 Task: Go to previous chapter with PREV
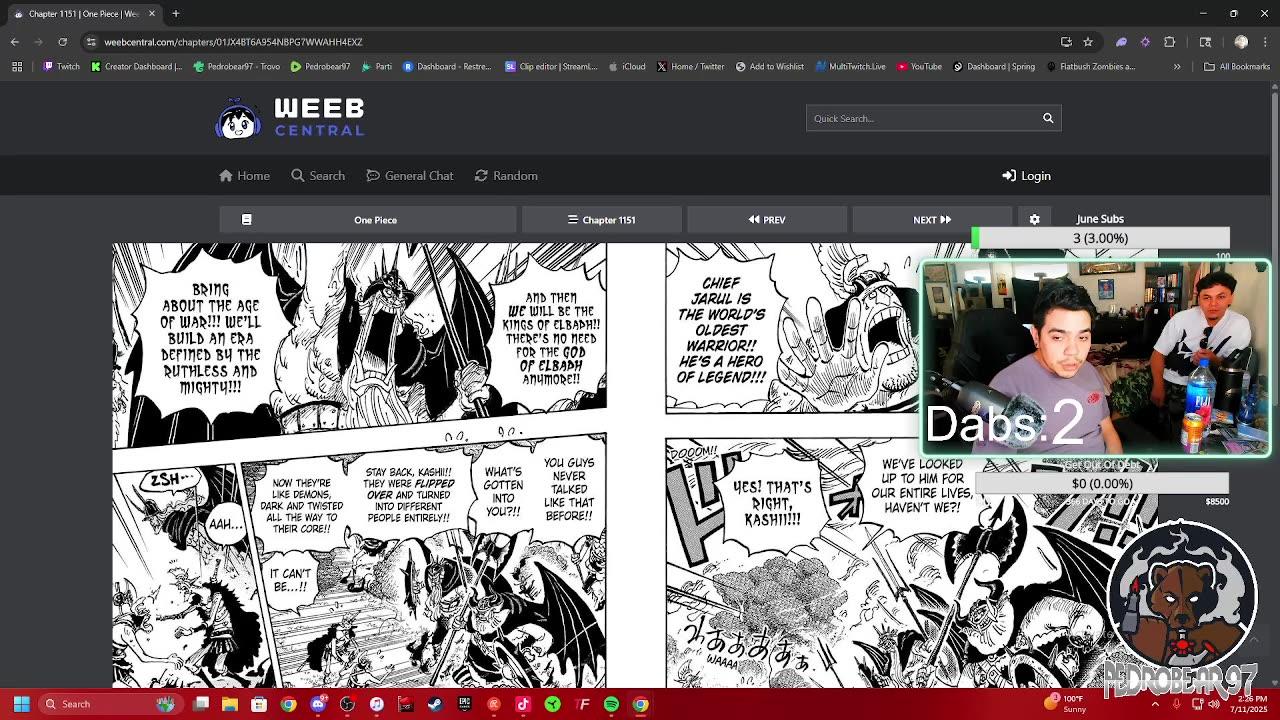click(x=767, y=220)
